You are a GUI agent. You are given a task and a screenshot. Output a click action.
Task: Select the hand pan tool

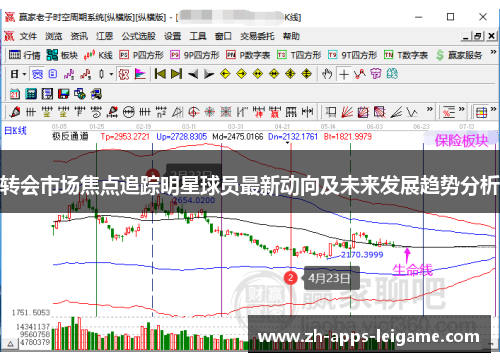pyautogui.click(x=327, y=74)
